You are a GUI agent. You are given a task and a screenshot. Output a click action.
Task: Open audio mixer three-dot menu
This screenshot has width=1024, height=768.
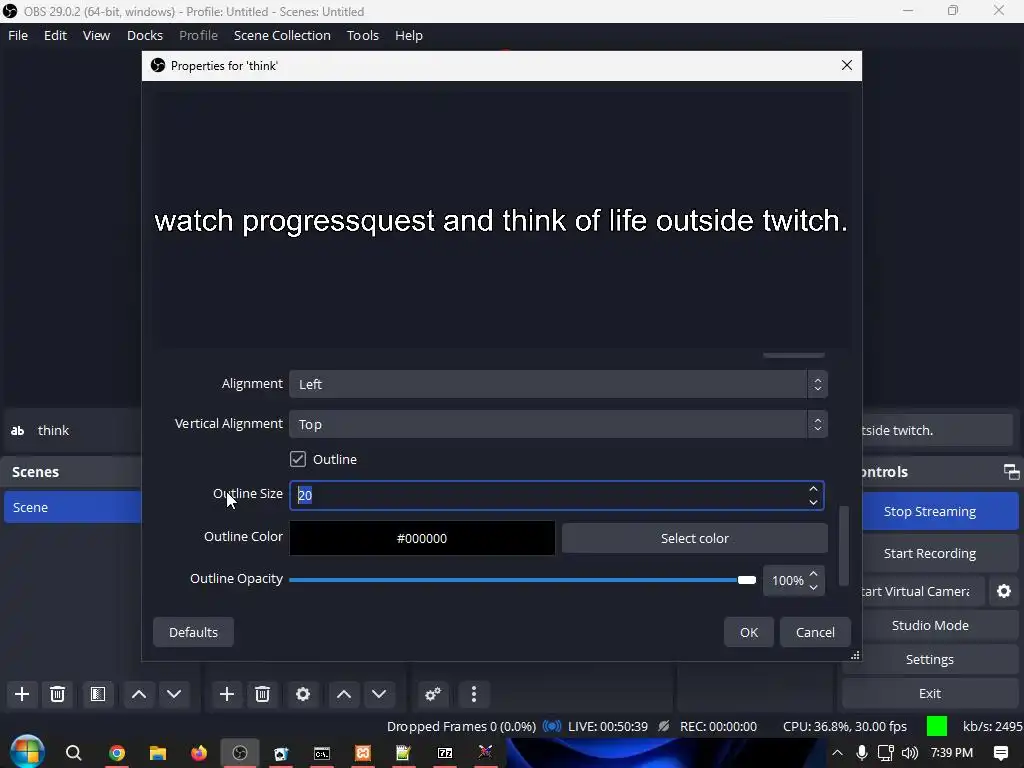[x=474, y=694]
